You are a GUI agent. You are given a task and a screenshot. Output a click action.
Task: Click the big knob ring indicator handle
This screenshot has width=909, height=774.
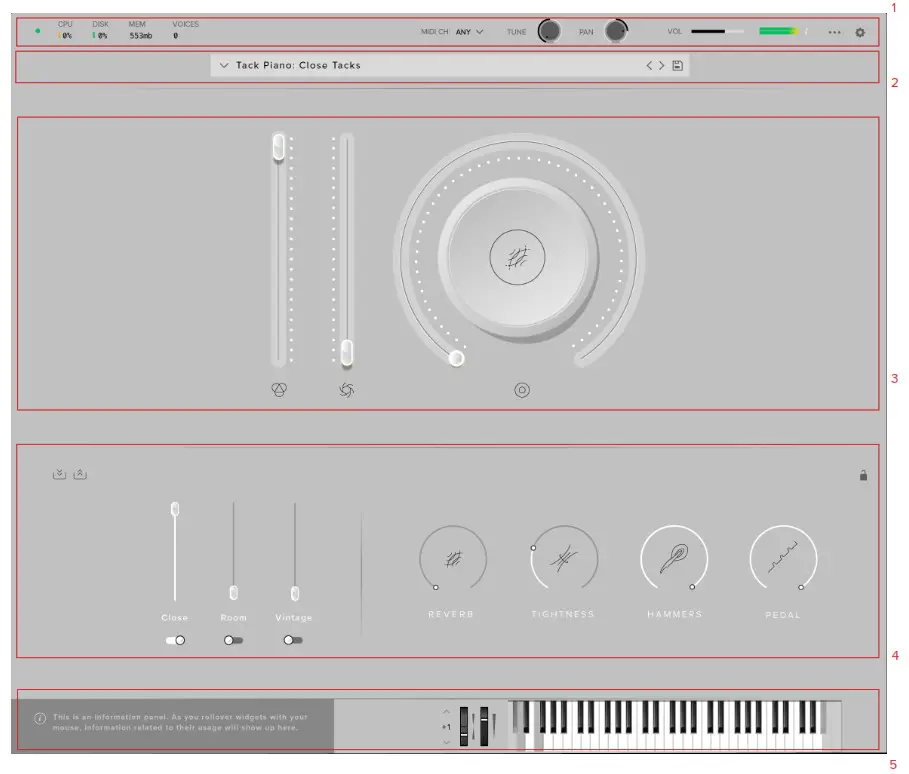[x=456, y=358]
